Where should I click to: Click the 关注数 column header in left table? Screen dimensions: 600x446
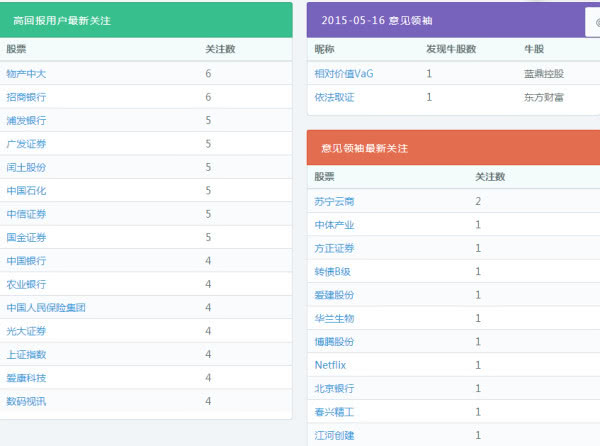[220, 48]
